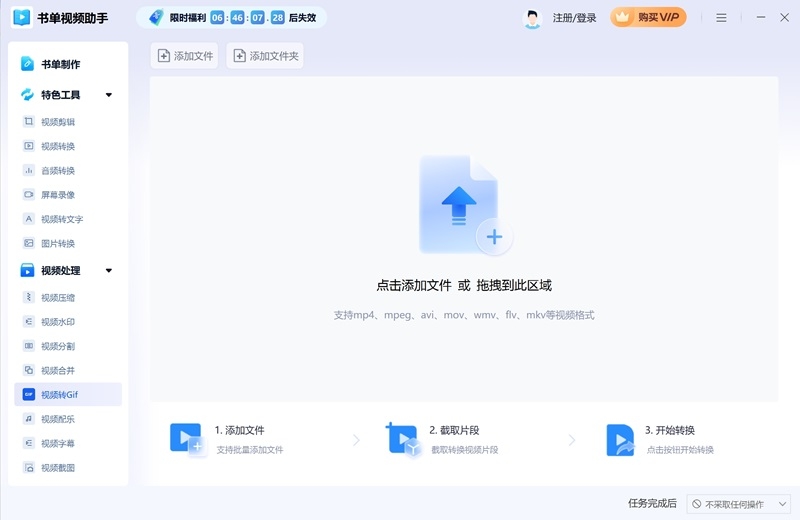Click the upload file icon in drop area
Image resolution: width=800 pixels, height=520 pixels.
tap(464, 205)
